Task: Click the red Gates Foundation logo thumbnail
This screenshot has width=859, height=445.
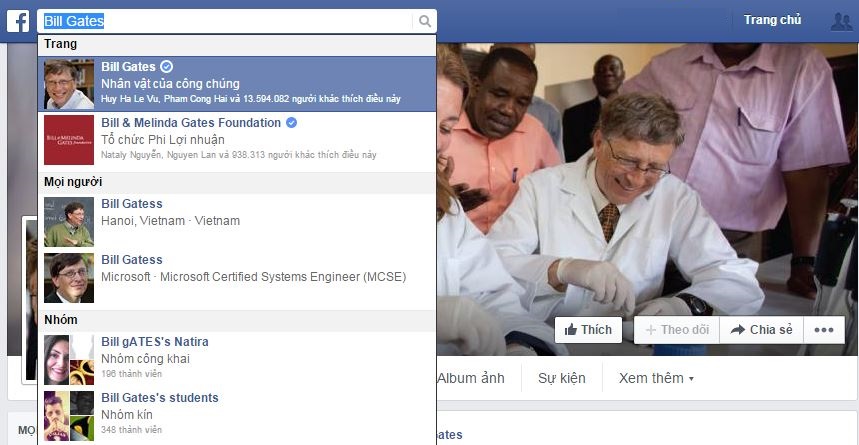Action: [x=69, y=140]
